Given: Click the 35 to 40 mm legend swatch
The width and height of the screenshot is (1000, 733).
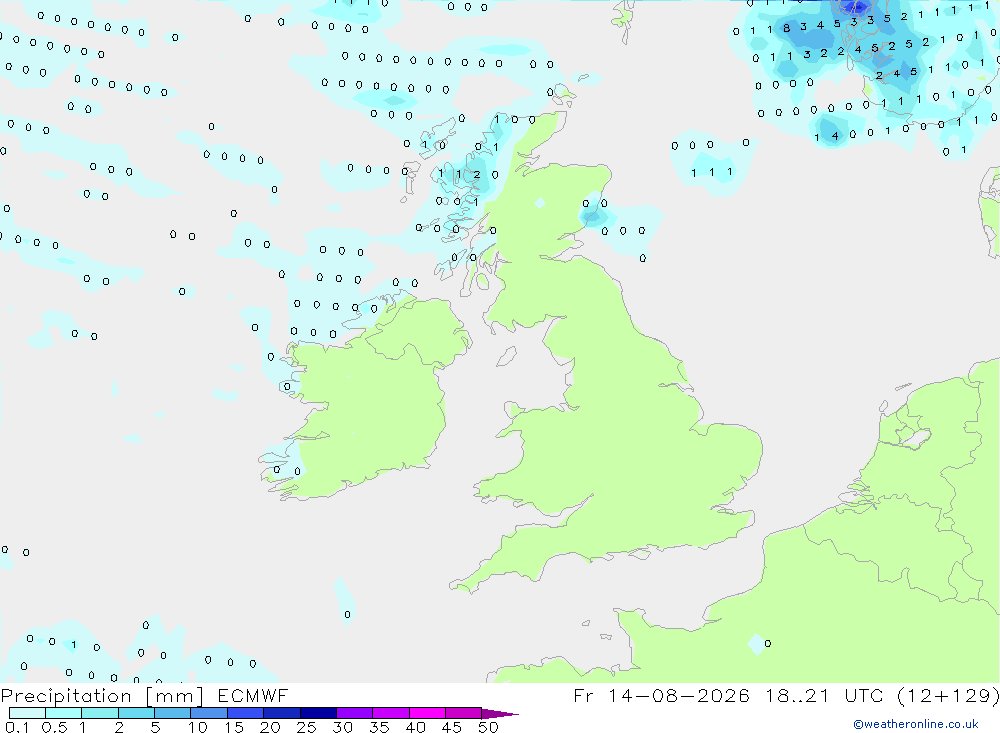Looking at the screenshot, I should 390,713.
